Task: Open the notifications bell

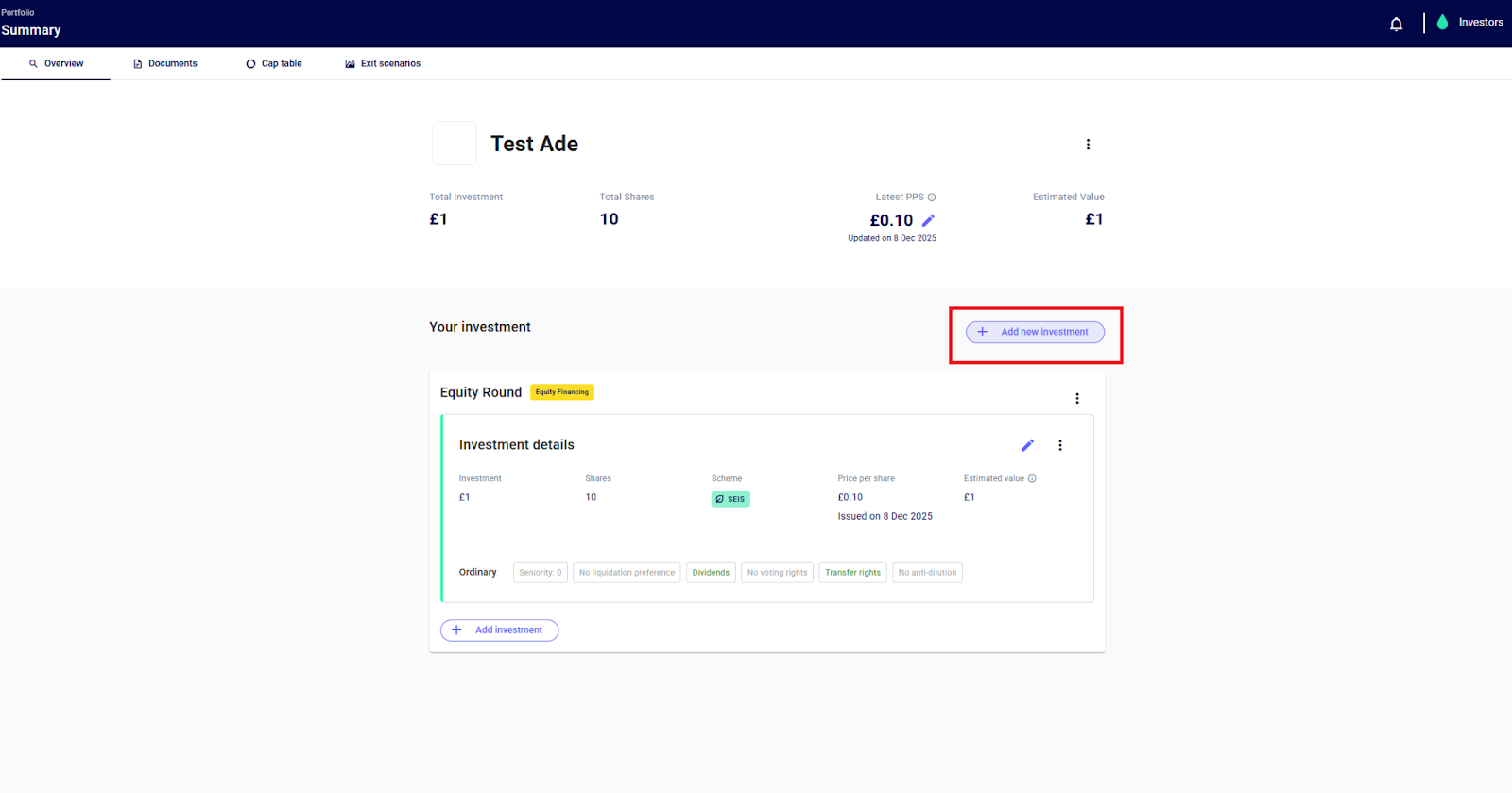Action: click(x=1396, y=24)
